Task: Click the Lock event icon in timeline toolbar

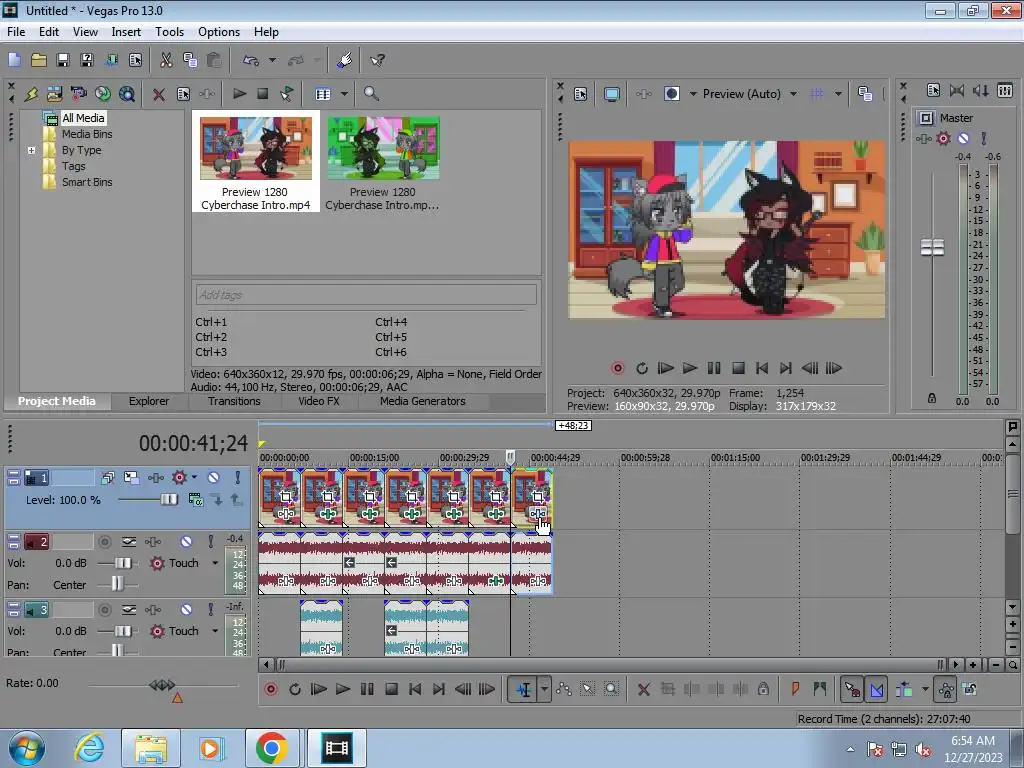Action: click(763, 689)
